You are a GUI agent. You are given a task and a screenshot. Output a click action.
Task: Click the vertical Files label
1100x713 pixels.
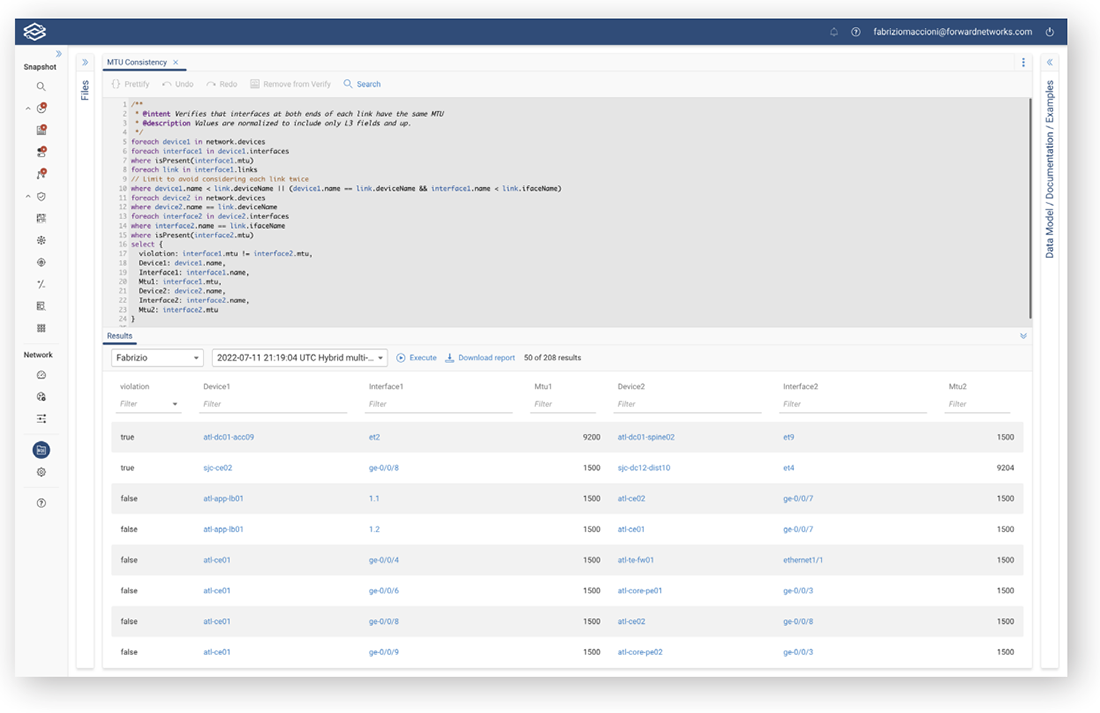pos(85,91)
